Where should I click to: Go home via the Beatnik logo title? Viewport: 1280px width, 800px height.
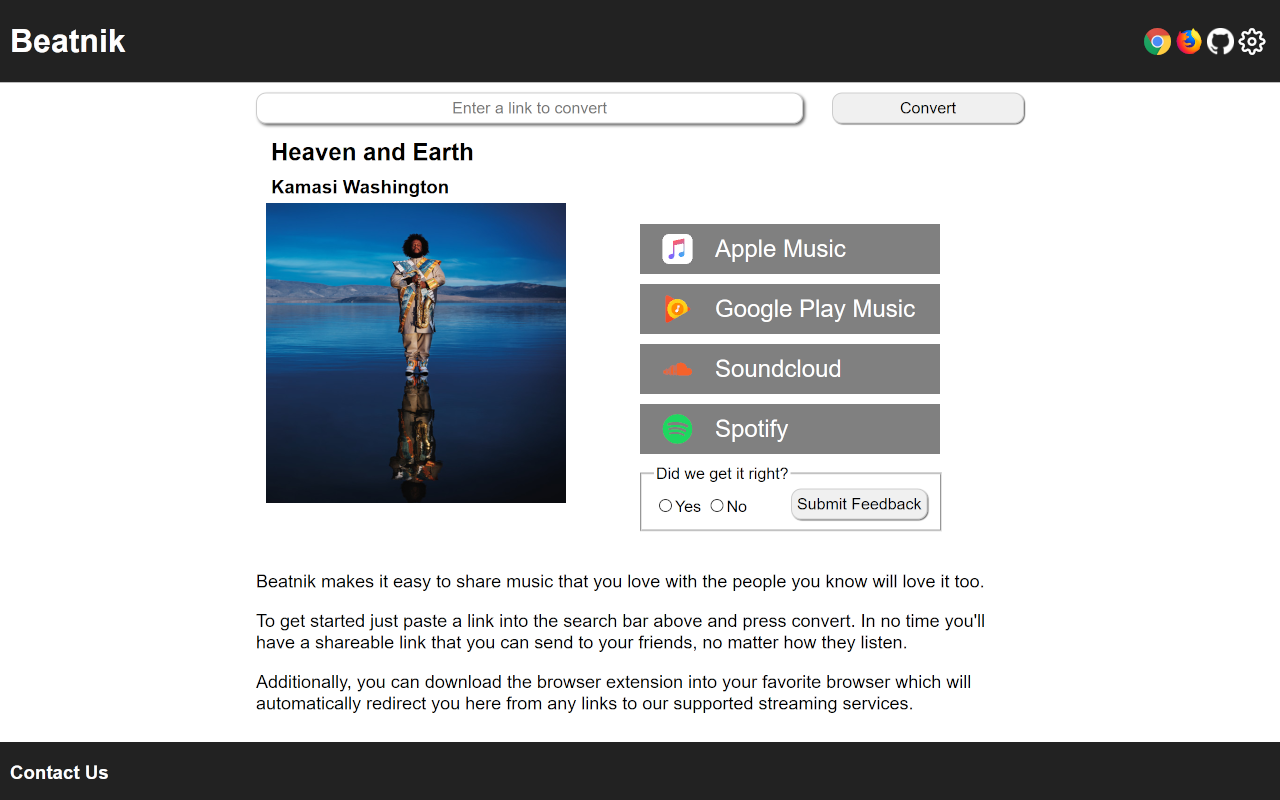68,41
